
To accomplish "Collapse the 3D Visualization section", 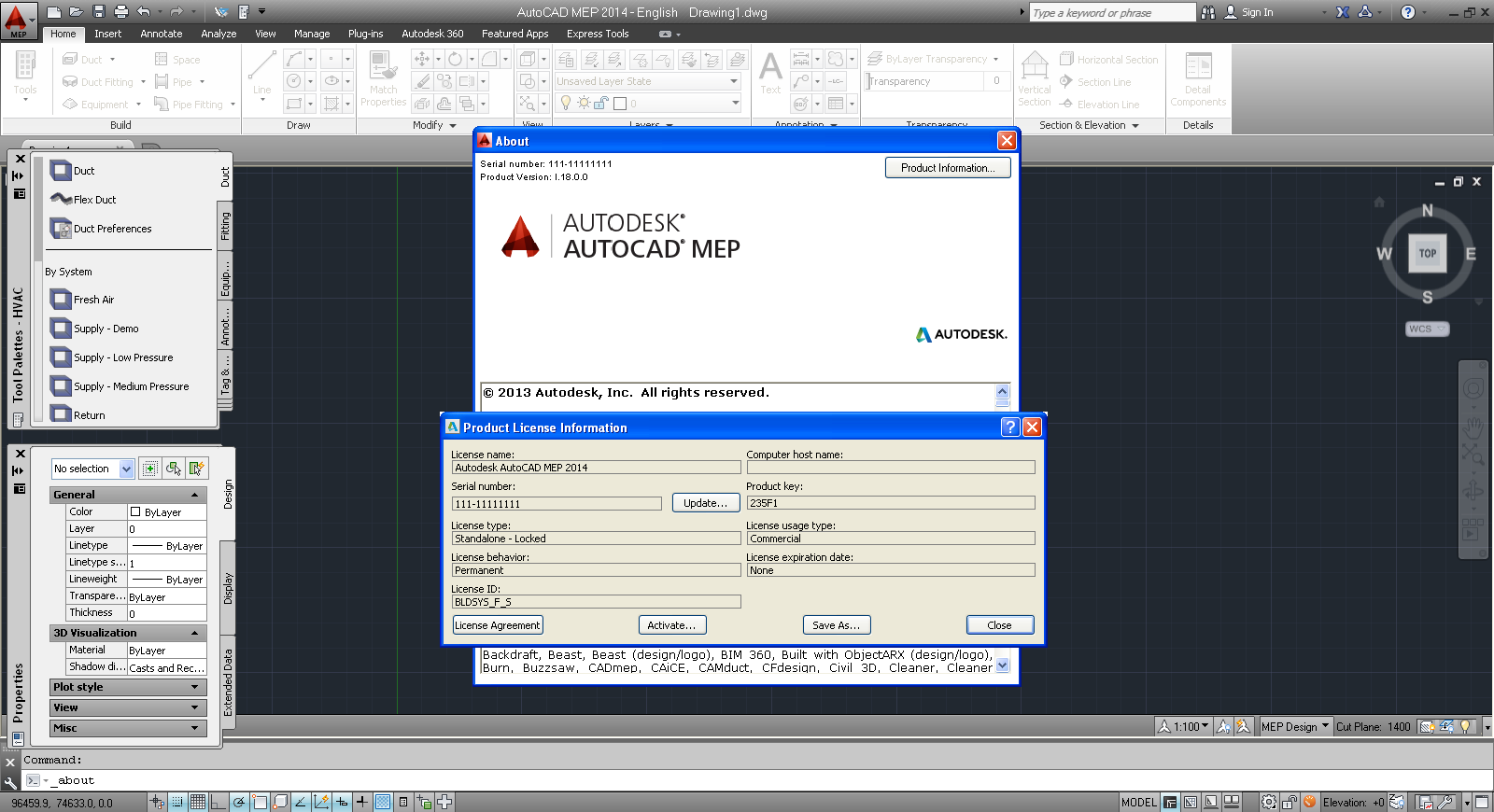I will pos(194,633).
